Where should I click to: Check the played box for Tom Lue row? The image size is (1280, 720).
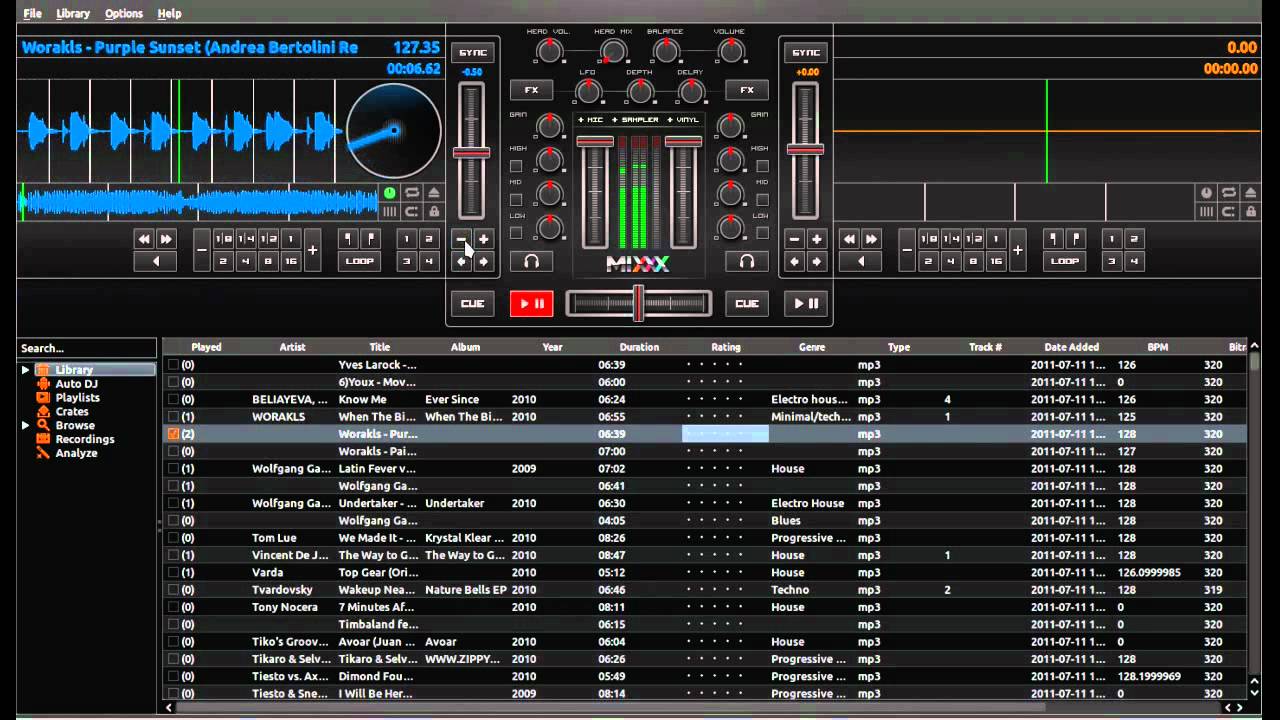pos(173,538)
